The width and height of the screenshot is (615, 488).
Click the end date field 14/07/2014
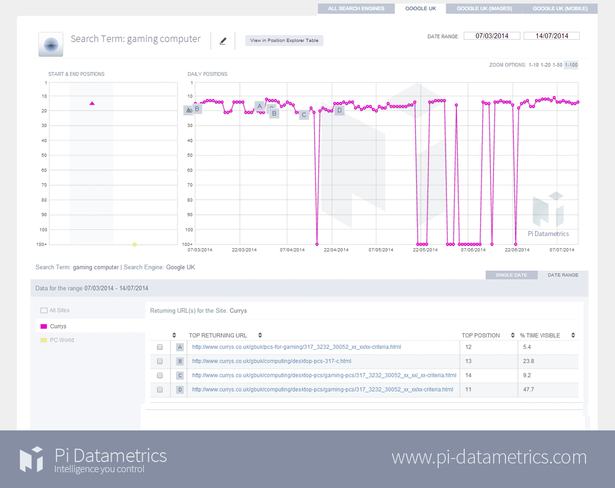(551, 36)
